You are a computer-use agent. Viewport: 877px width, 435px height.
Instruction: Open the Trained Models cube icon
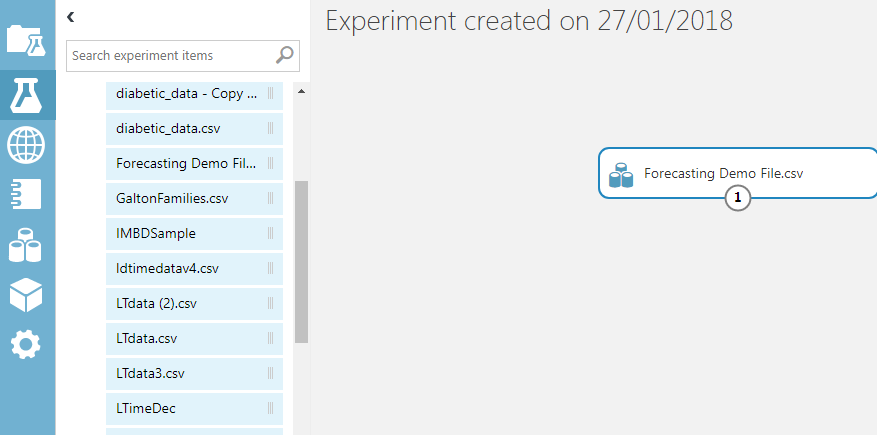tap(27, 294)
